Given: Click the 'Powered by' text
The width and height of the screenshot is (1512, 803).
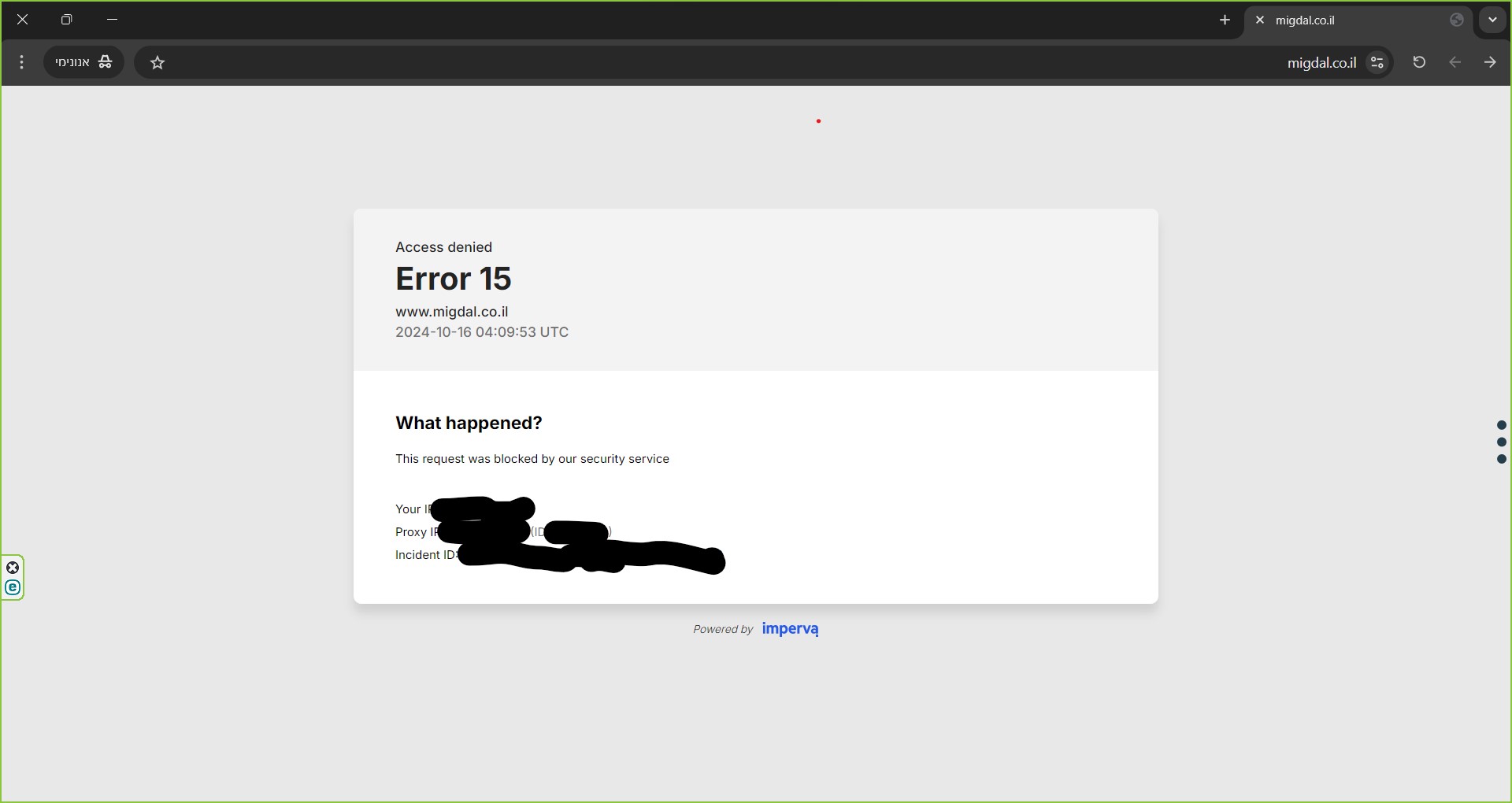Looking at the screenshot, I should tap(723, 629).
